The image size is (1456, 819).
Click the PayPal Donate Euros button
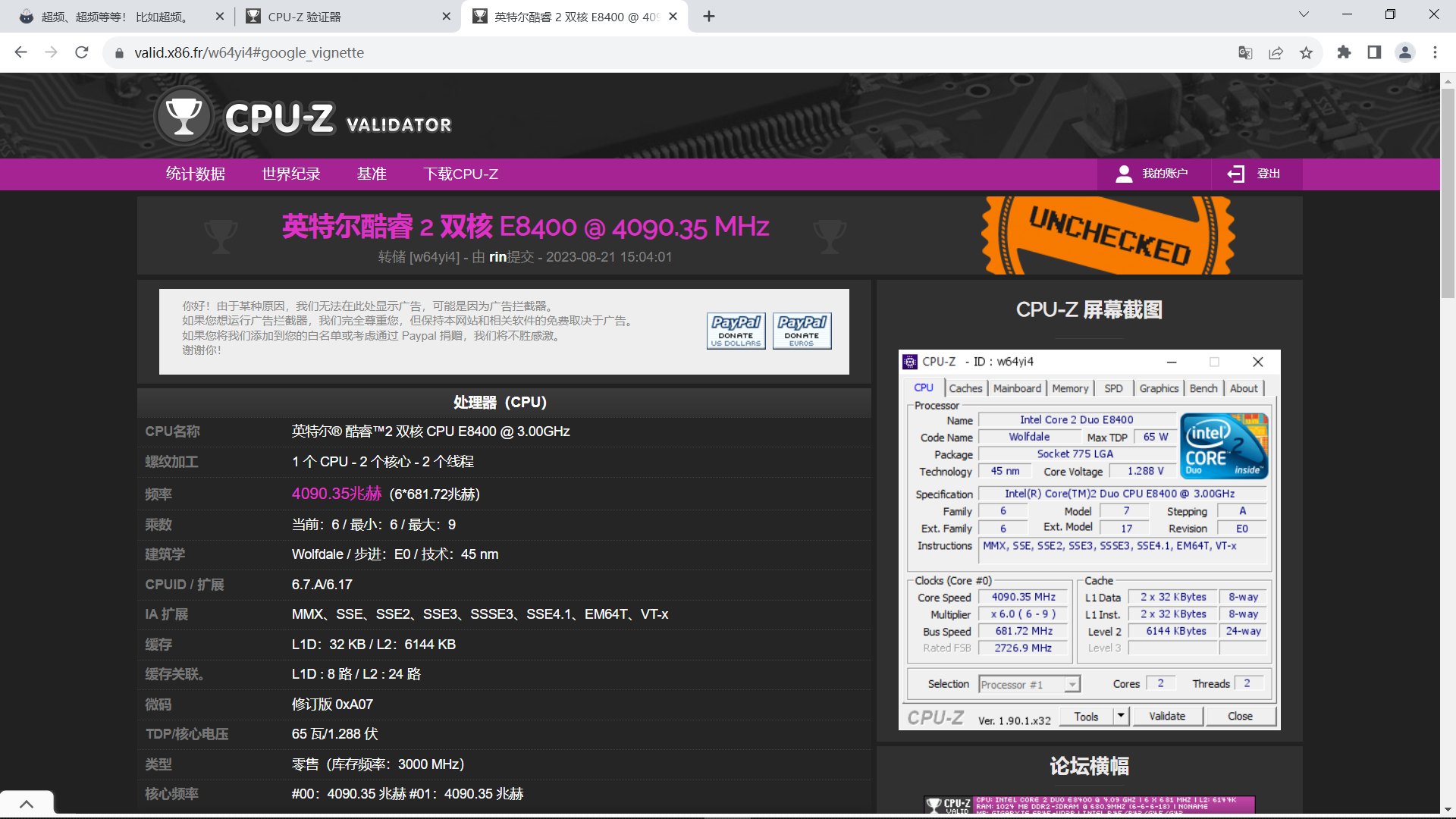(x=802, y=331)
